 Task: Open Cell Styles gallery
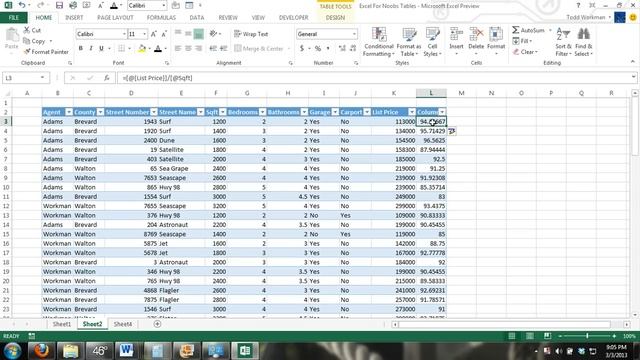point(432,42)
